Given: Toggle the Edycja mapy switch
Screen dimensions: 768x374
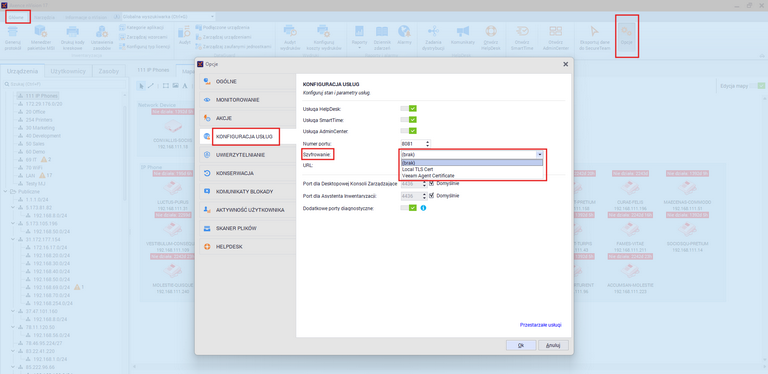Looking at the screenshot, I should tap(757, 86).
